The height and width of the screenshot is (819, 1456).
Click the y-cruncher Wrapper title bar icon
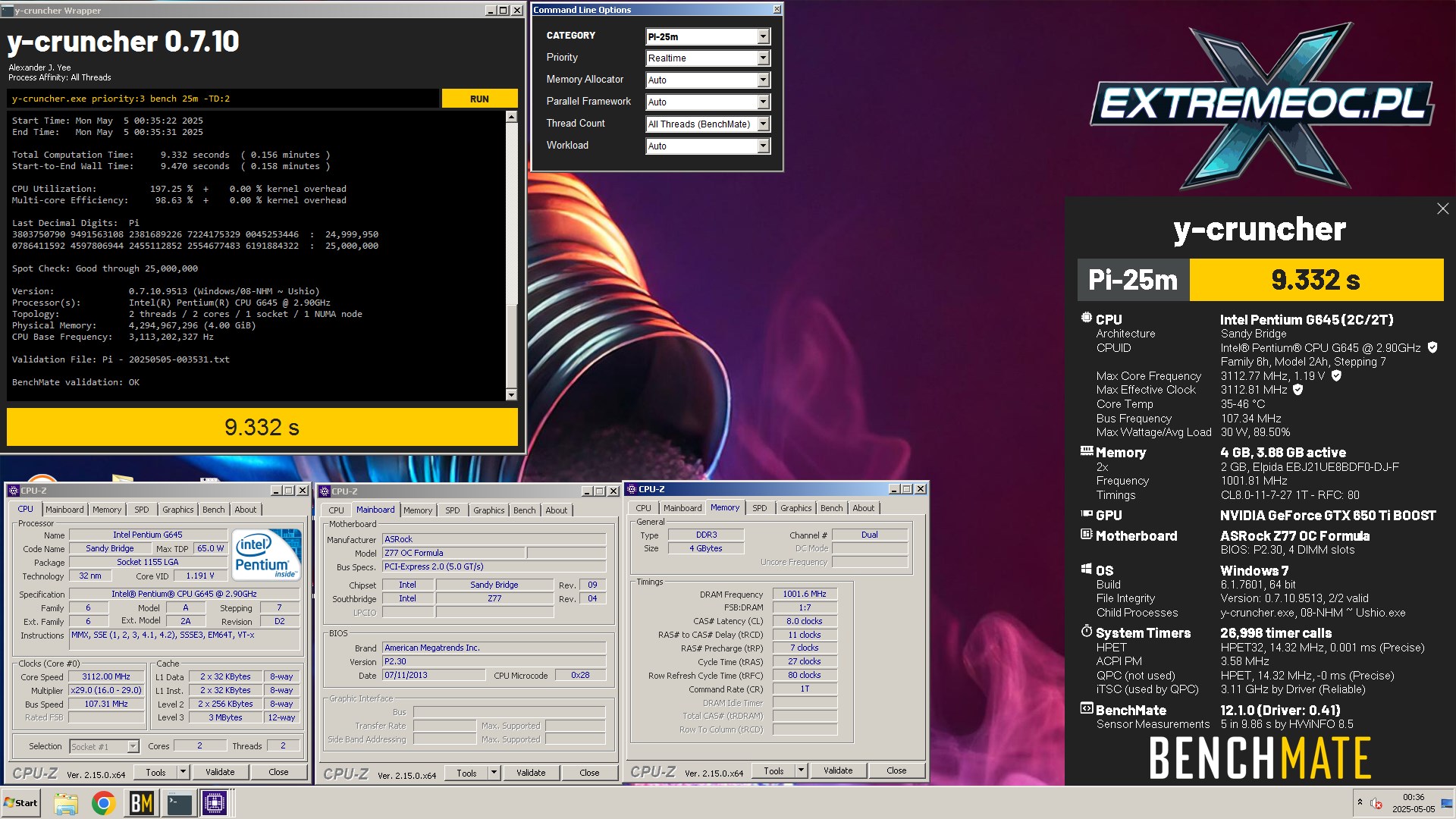click(x=7, y=10)
